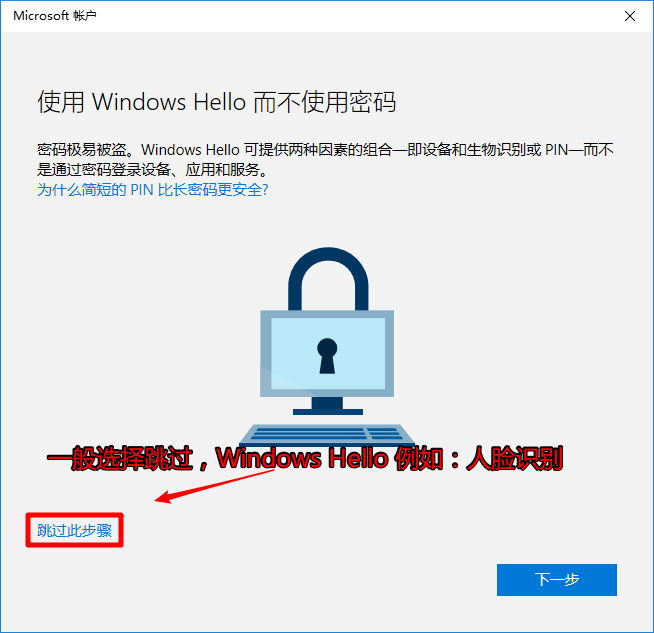Click description line starting 密码极易被盗
The height and width of the screenshot is (633, 654).
click(325, 150)
